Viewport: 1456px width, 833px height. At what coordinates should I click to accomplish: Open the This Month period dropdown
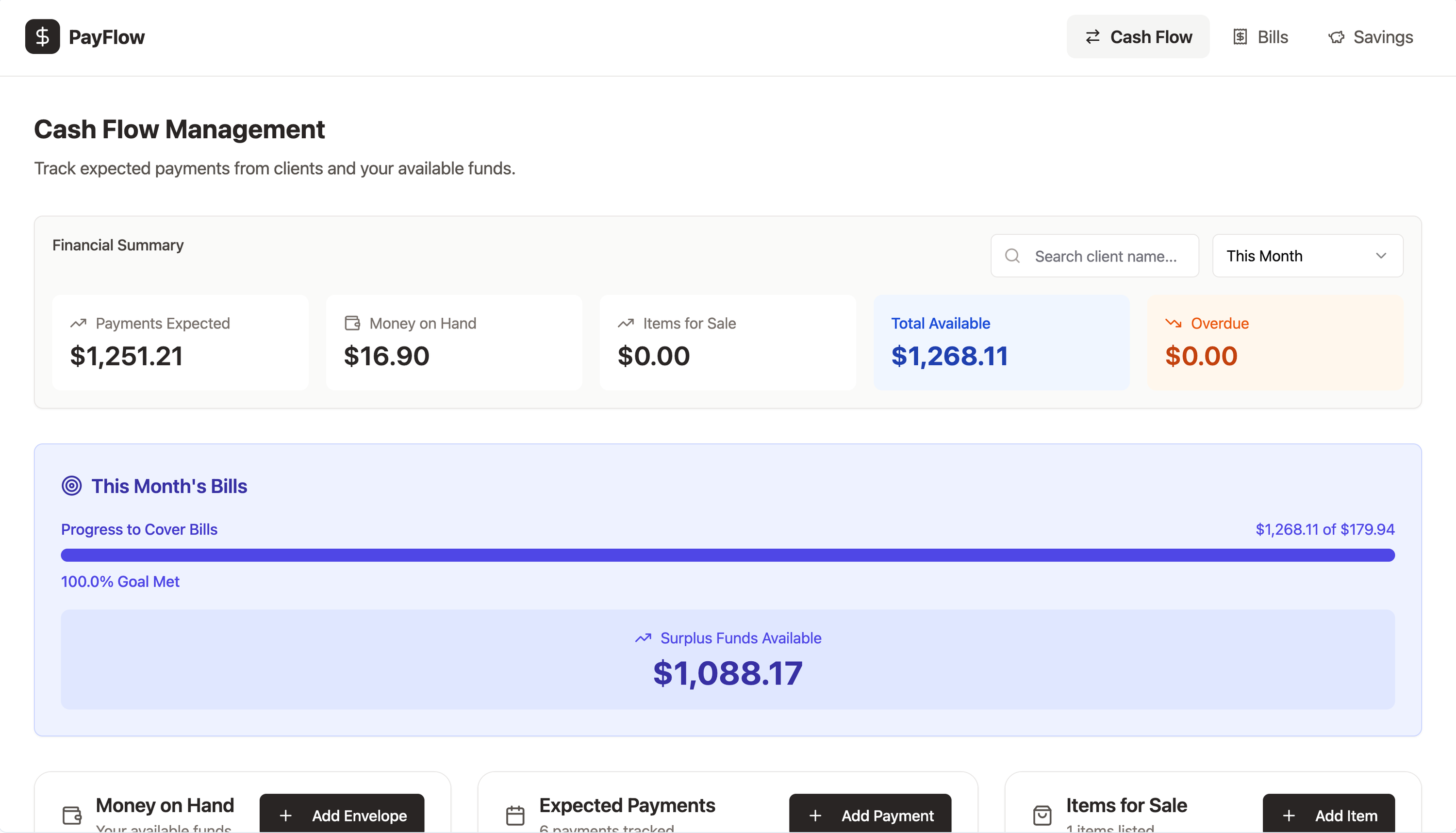pos(1307,256)
